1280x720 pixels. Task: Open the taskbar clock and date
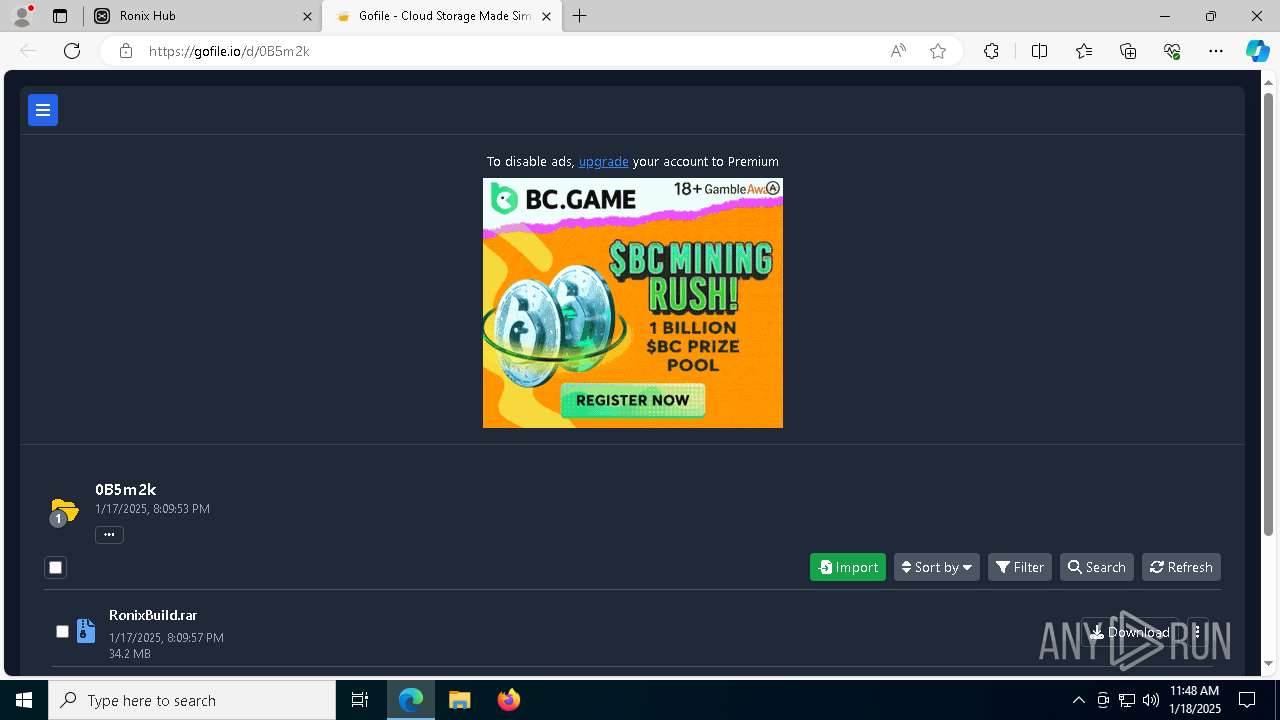click(x=1195, y=700)
